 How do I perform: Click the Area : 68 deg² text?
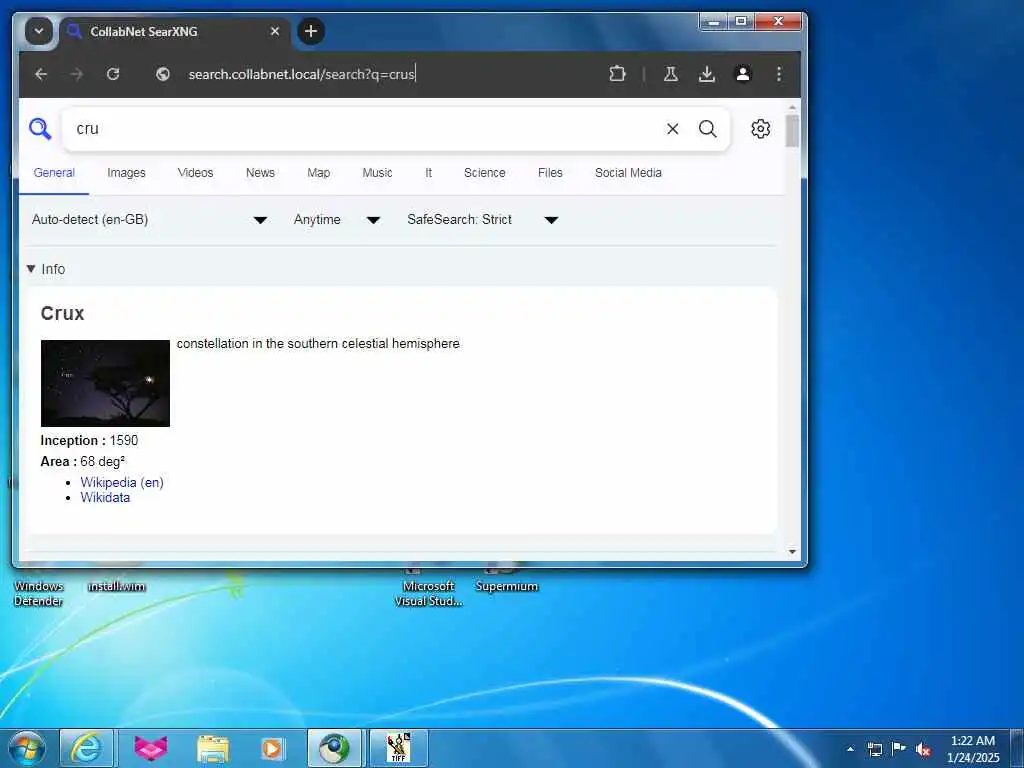point(83,462)
